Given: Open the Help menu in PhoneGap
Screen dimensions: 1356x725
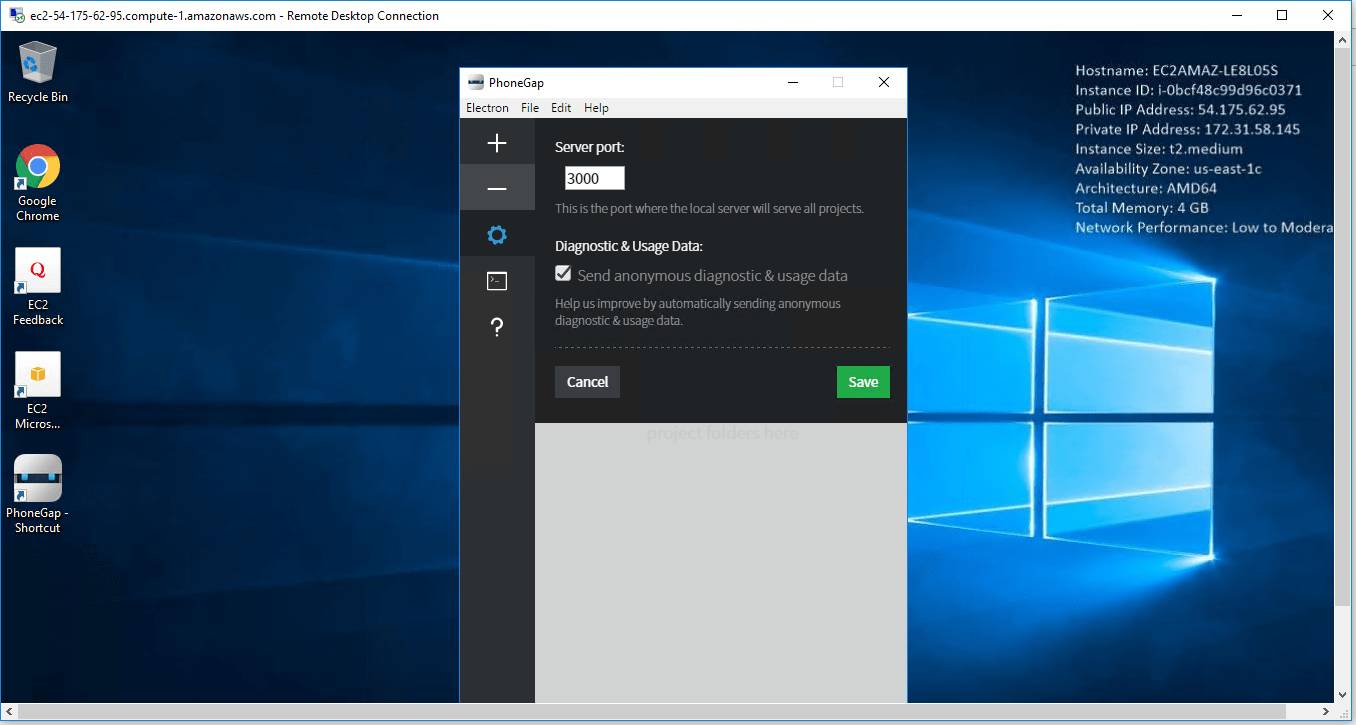Looking at the screenshot, I should tap(596, 108).
